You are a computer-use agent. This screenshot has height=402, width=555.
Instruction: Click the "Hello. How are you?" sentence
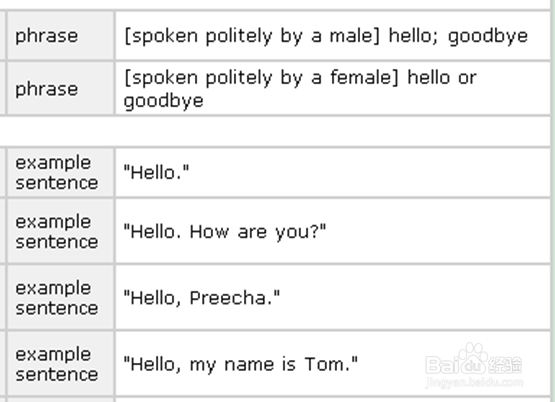(x=225, y=232)
